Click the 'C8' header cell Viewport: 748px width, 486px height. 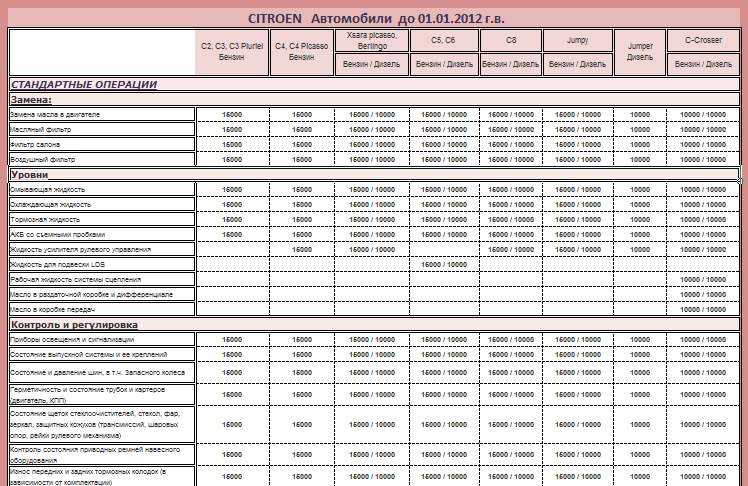coord(511,41)
